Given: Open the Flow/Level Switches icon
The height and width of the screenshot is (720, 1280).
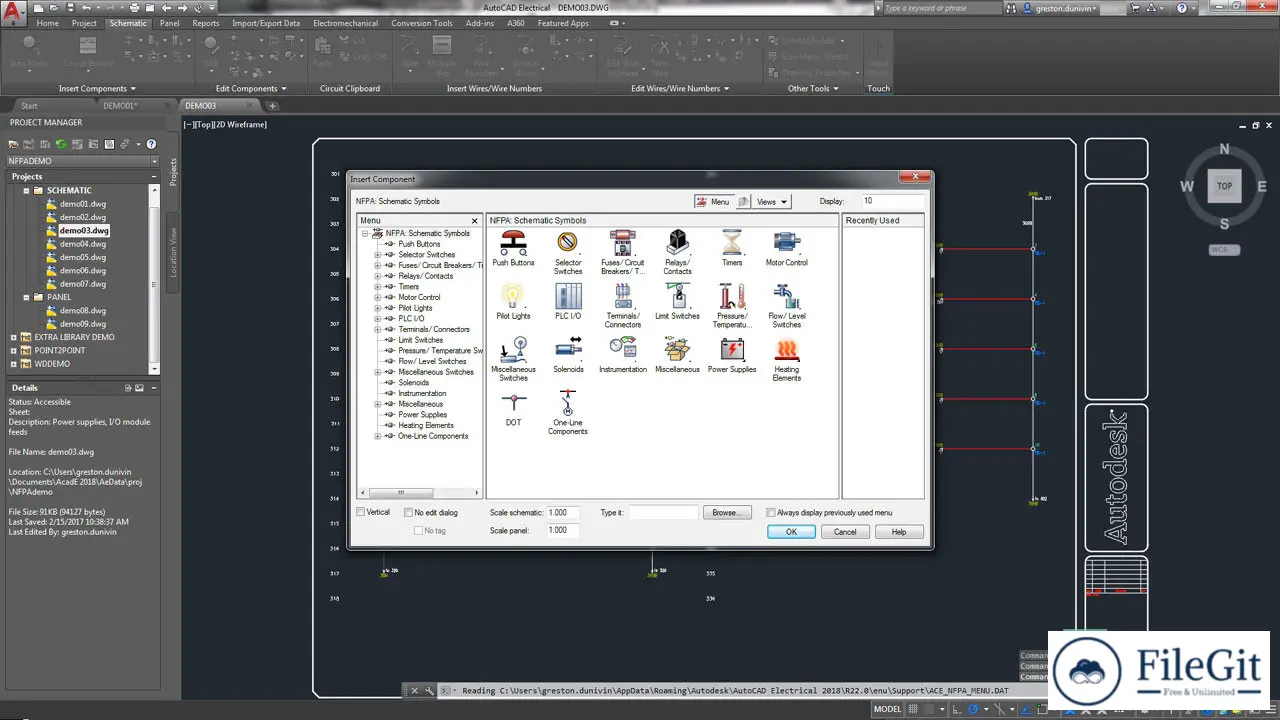Looking at the screenshot, I should point(786,296).
